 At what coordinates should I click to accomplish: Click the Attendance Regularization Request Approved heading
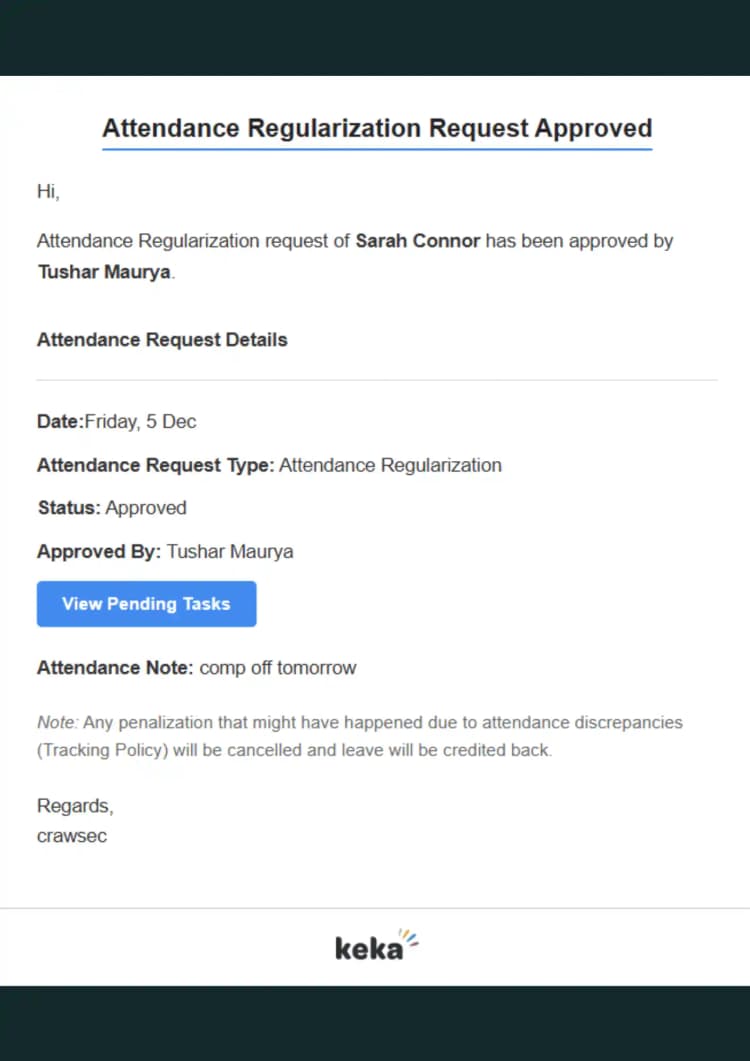click(x=376, y=128)
